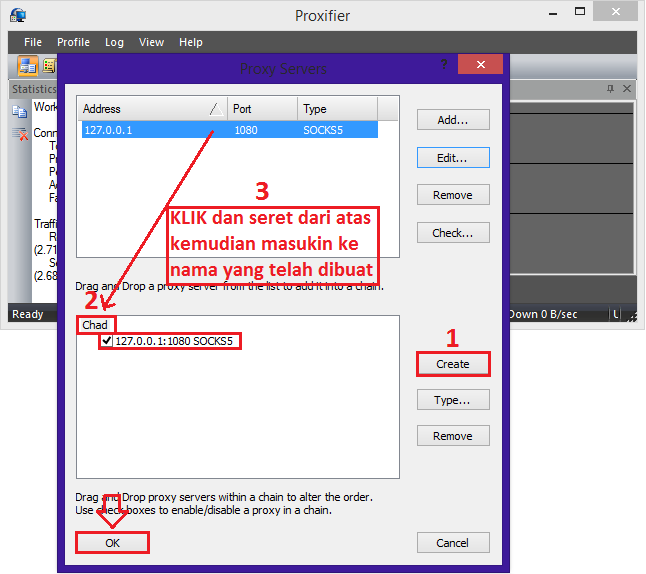Click the Edit... button

point(453,158)
